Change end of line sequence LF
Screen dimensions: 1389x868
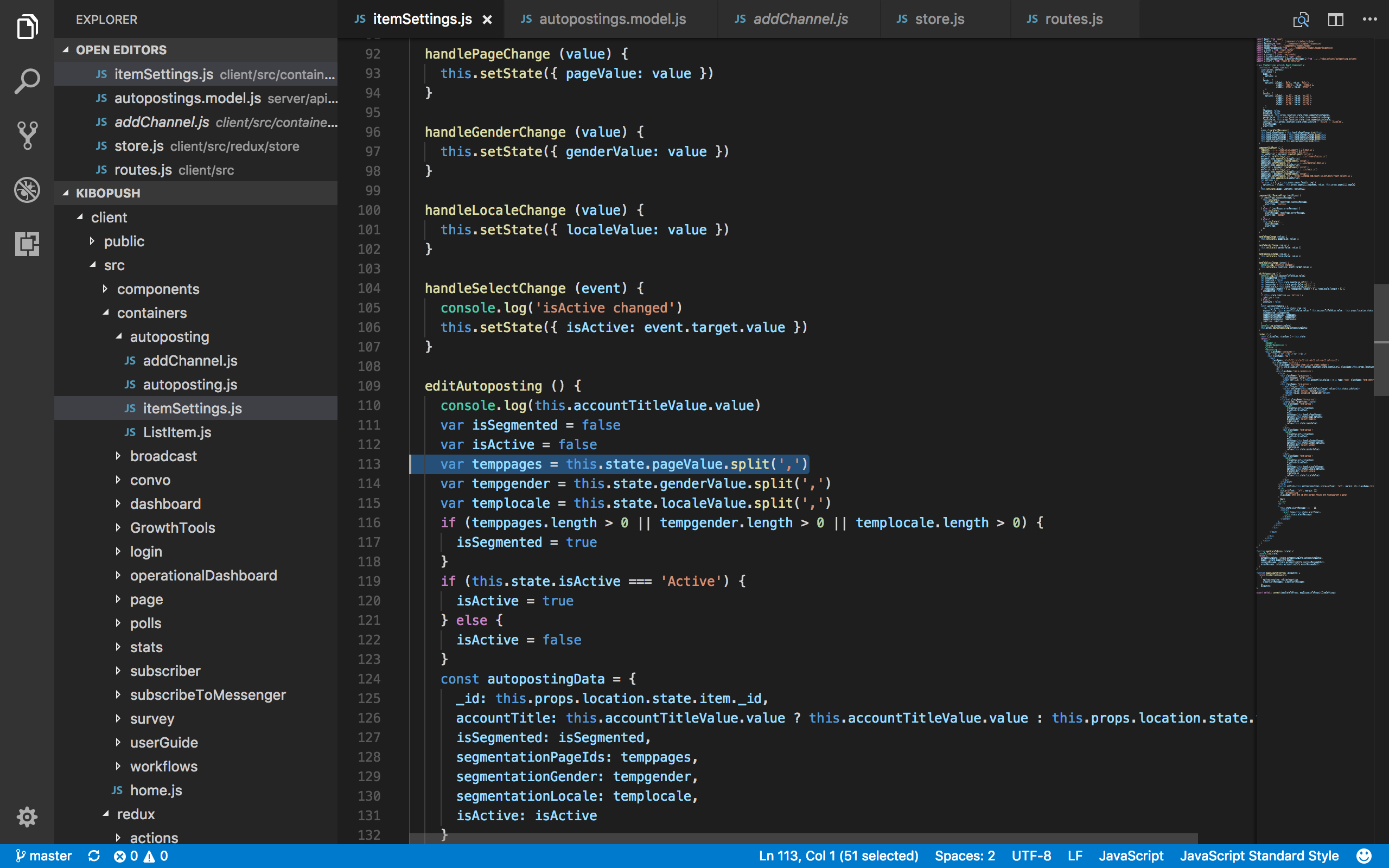click(x=1075, y=856)
